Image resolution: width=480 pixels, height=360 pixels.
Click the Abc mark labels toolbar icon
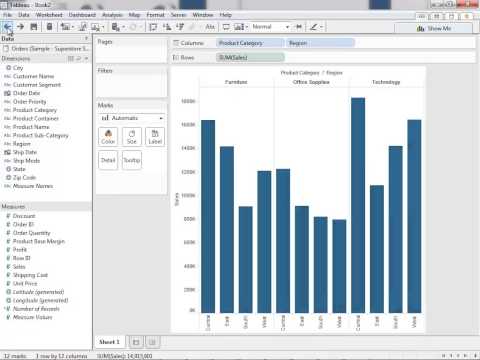click(210, 27)
